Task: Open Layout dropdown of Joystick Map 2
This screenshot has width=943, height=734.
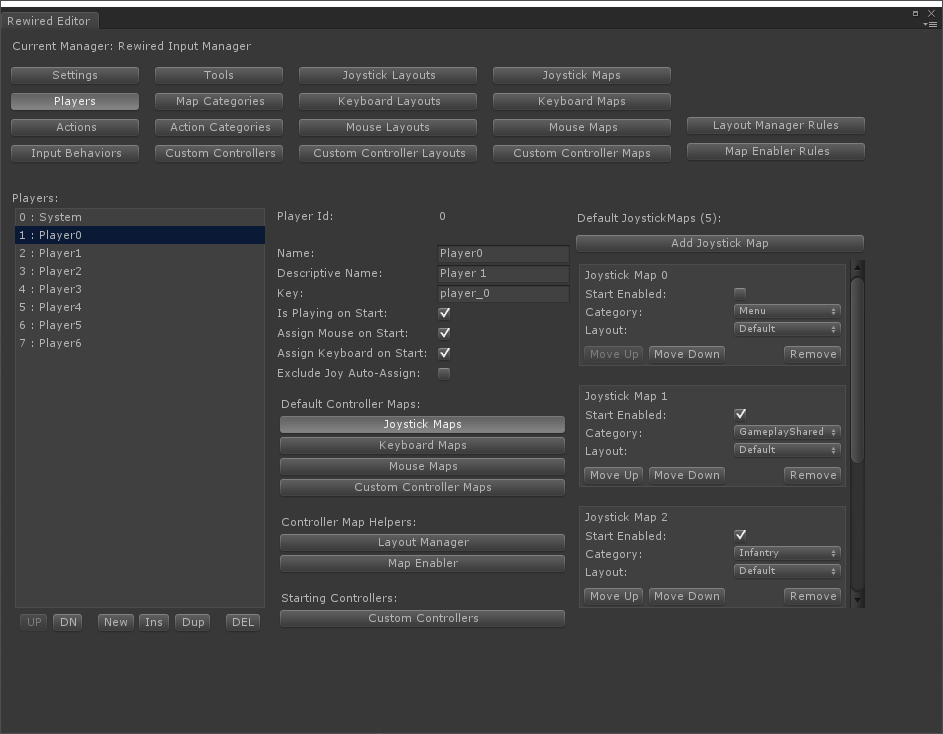Action: coord(787,571)
